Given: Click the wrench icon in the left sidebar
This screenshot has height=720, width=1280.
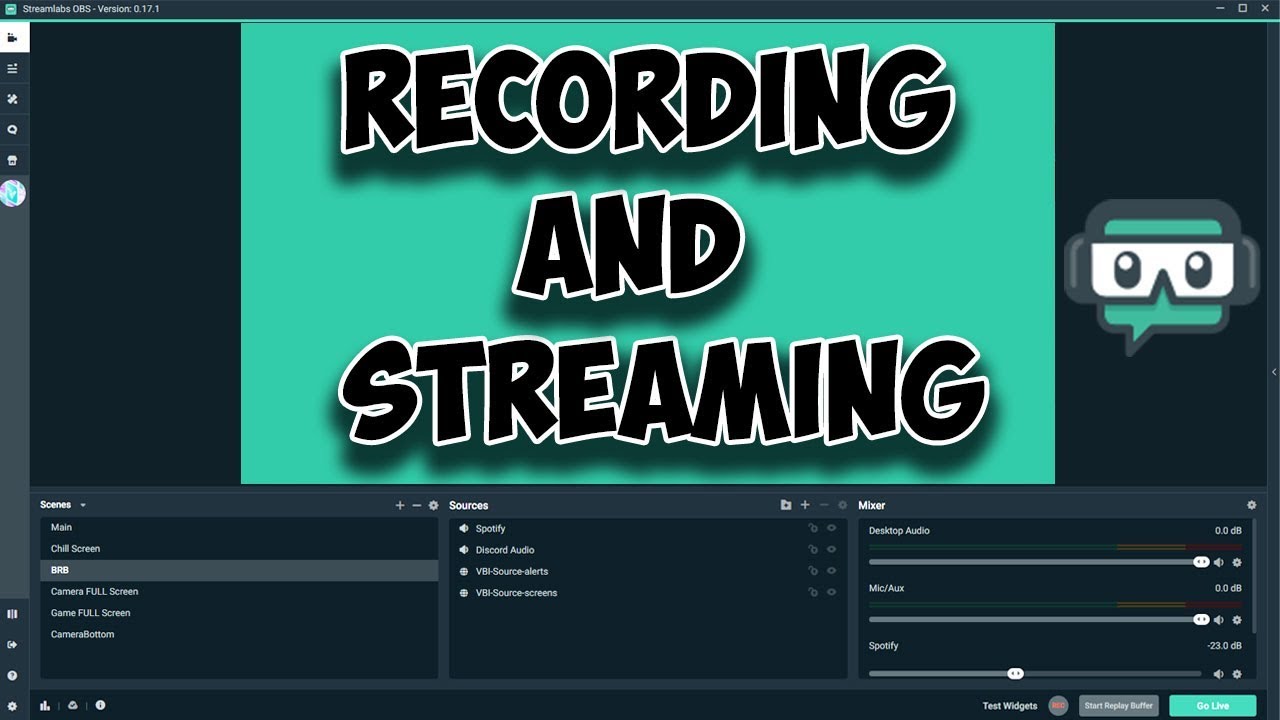Looking at the screenshot, I should click(x=13, y=99).
